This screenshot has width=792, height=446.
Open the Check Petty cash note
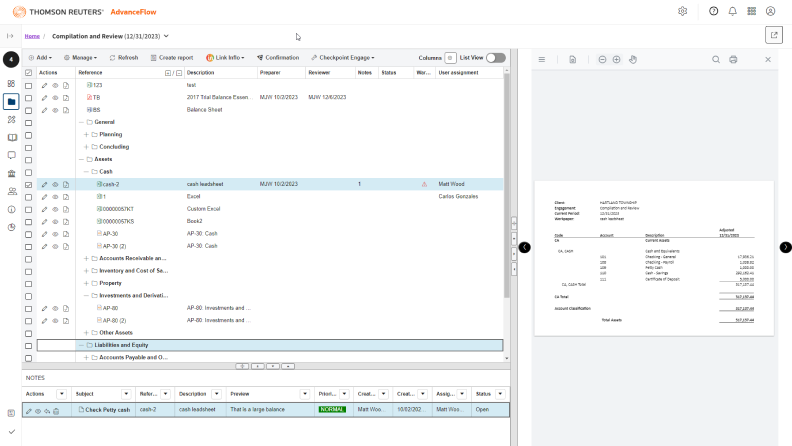[x=107, y=410]
